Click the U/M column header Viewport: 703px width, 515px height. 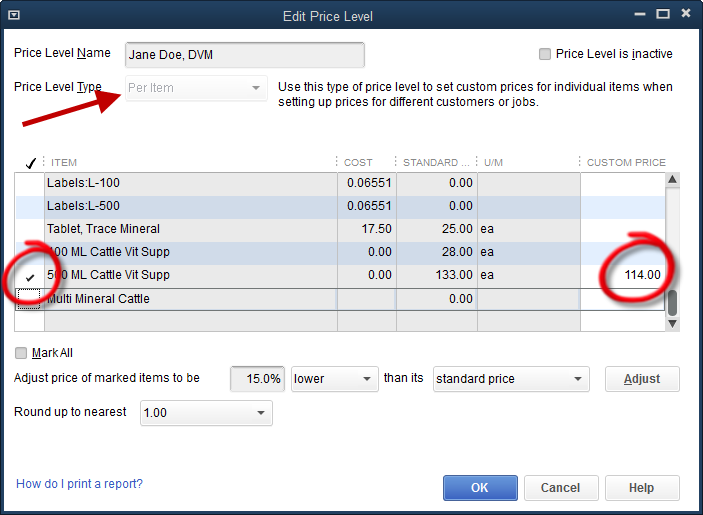(493, 163)
